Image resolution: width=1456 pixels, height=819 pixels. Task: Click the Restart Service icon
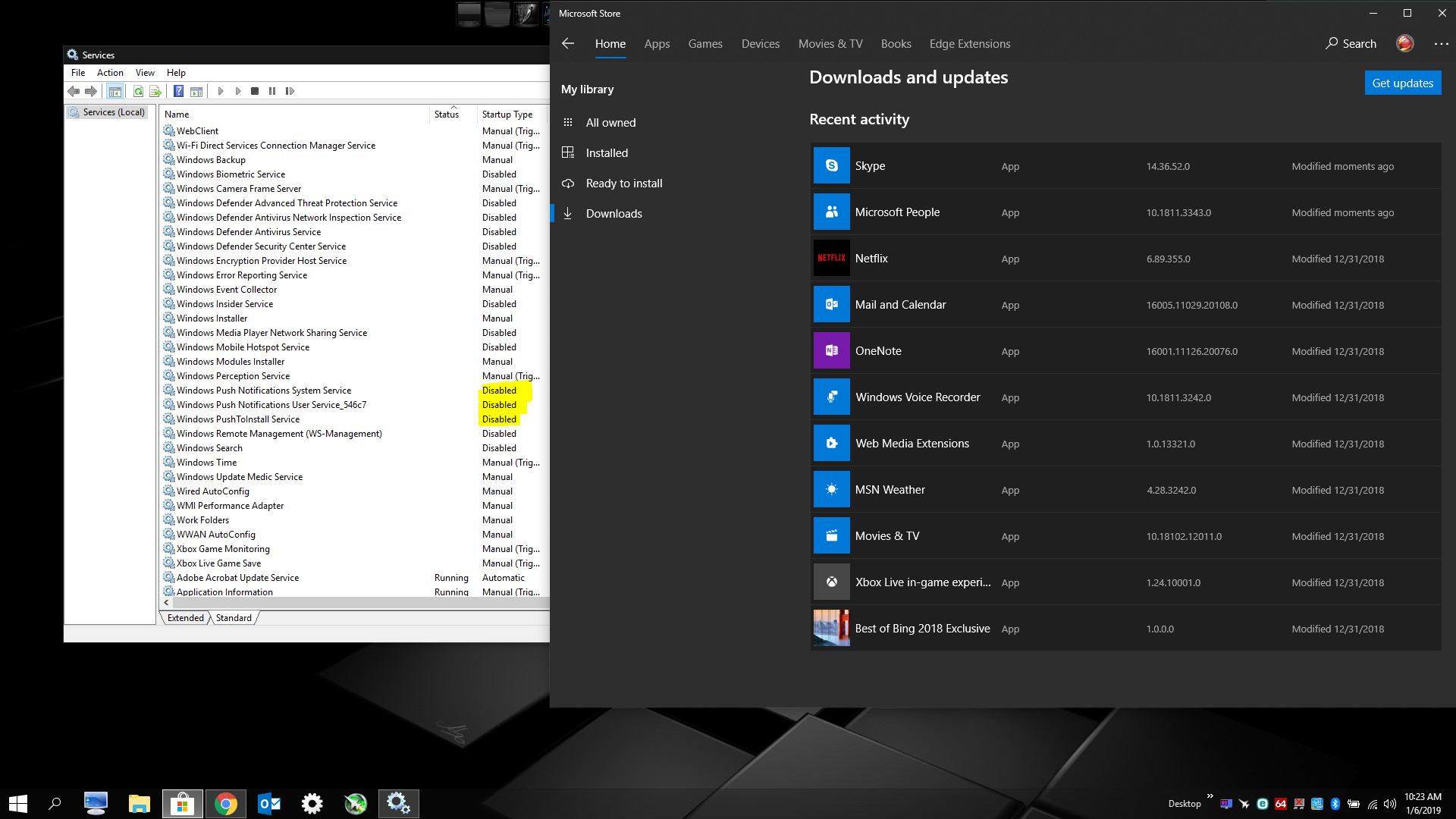click(x=290, y=91)
